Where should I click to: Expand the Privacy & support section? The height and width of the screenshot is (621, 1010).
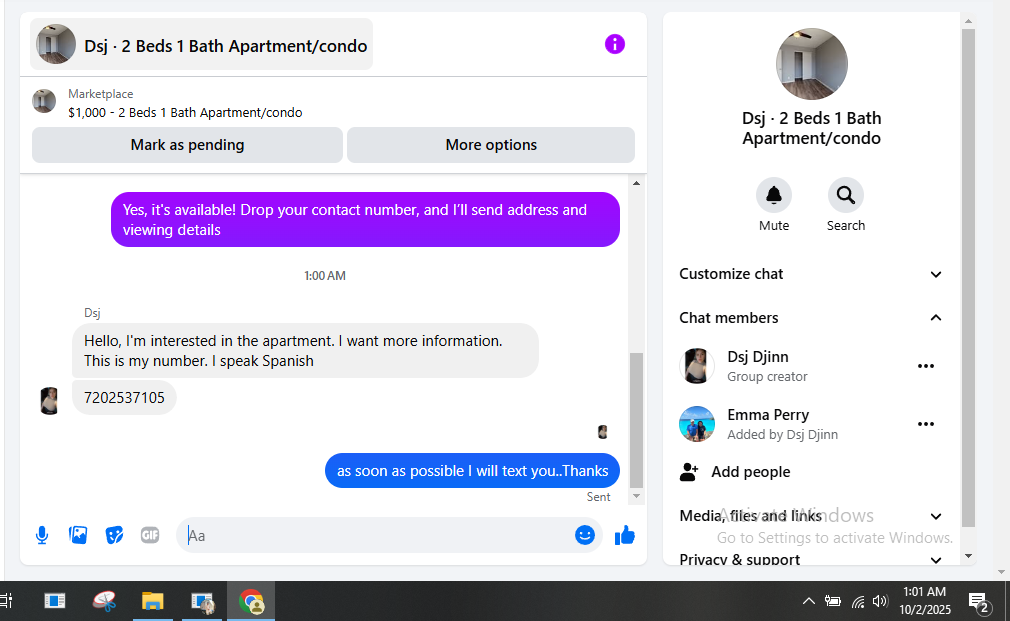pos(811,560)
